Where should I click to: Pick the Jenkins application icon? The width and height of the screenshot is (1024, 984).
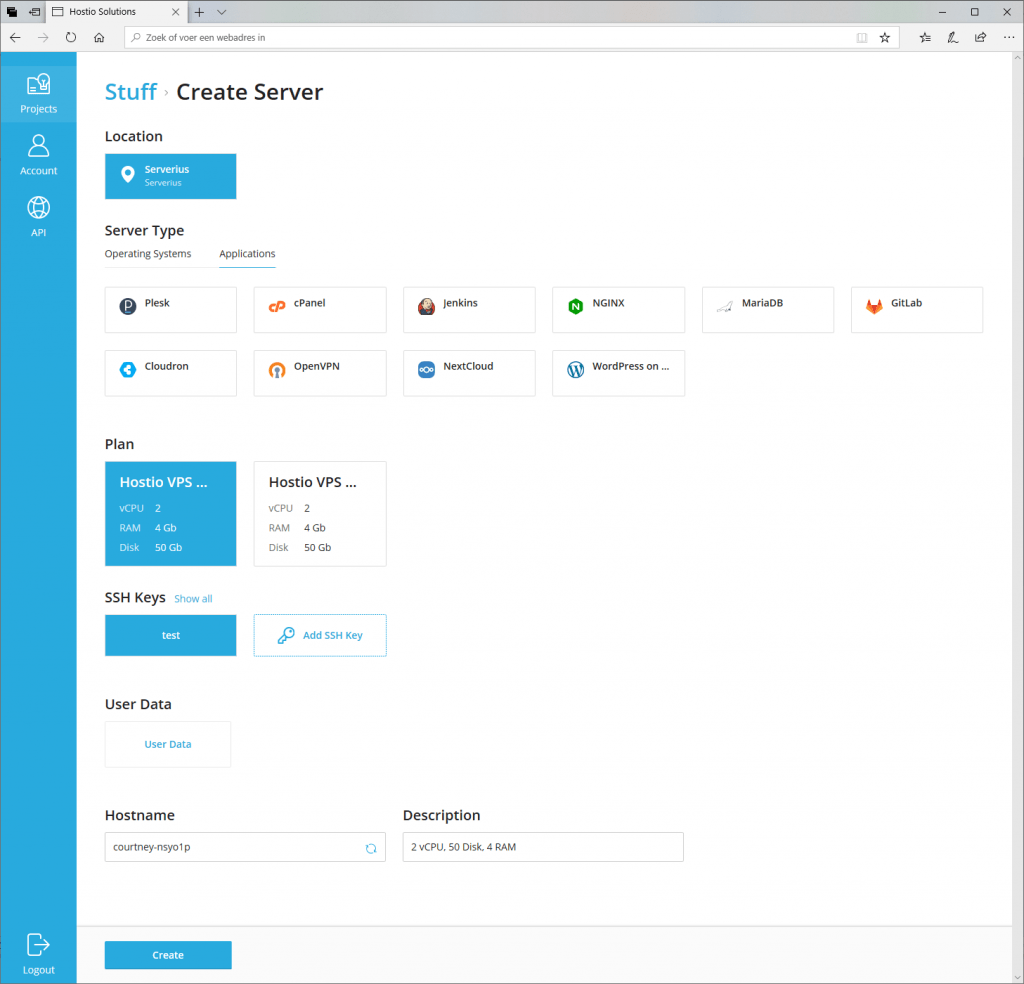pyautogui.click(x=426, y=306)
